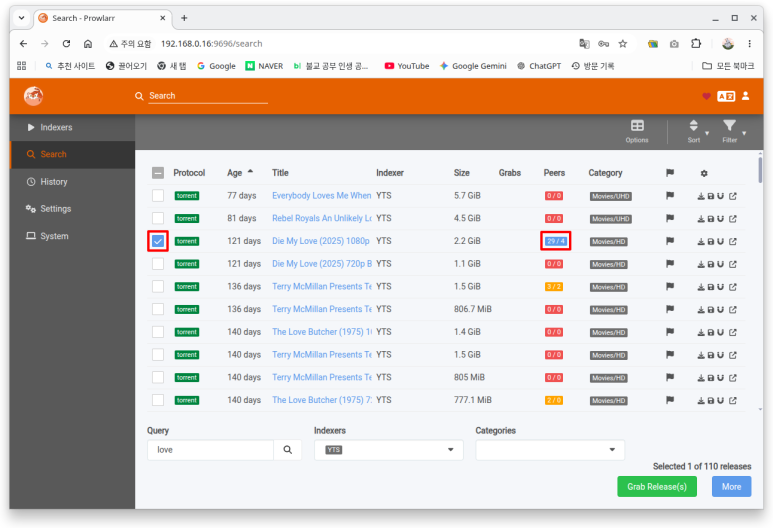This screenshot has height=528, width=773.
Task: Select the Search - Prowlarr browser tab
Action: pyautogui.click(x=103, y=18)
